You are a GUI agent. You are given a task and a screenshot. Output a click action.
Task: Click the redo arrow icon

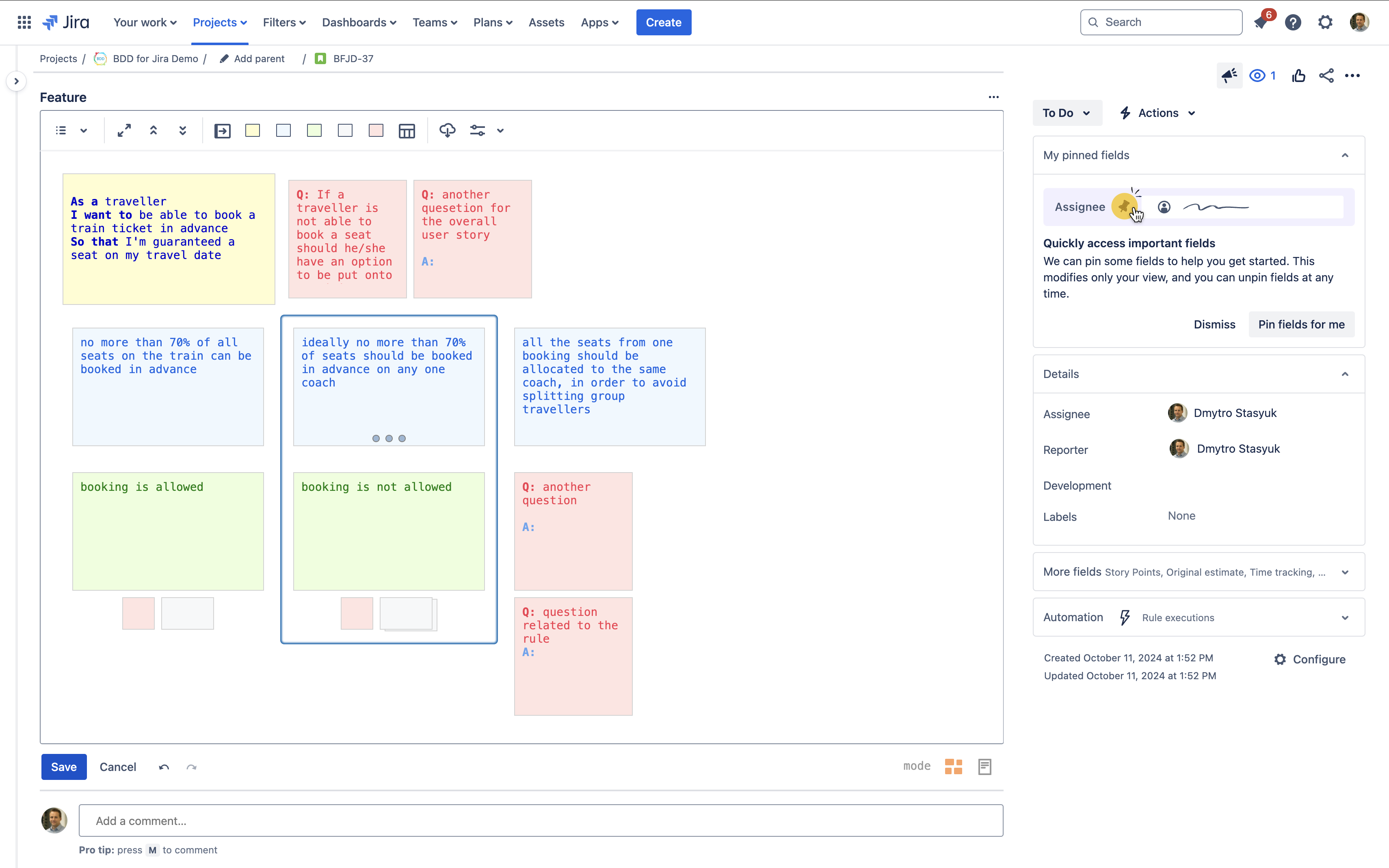click(x=192, y=767)
